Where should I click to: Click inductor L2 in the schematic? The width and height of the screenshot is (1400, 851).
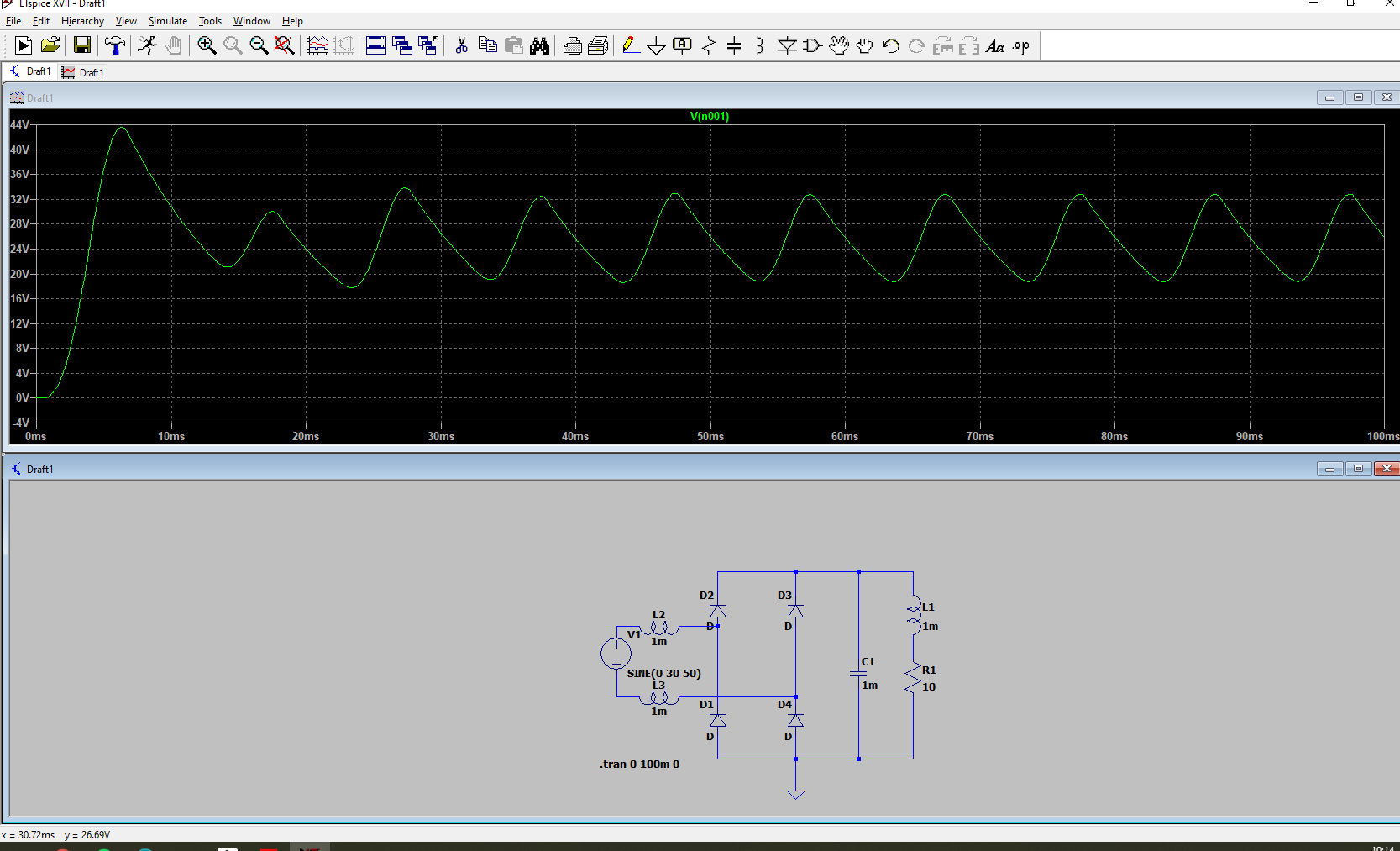click(659, 628)
